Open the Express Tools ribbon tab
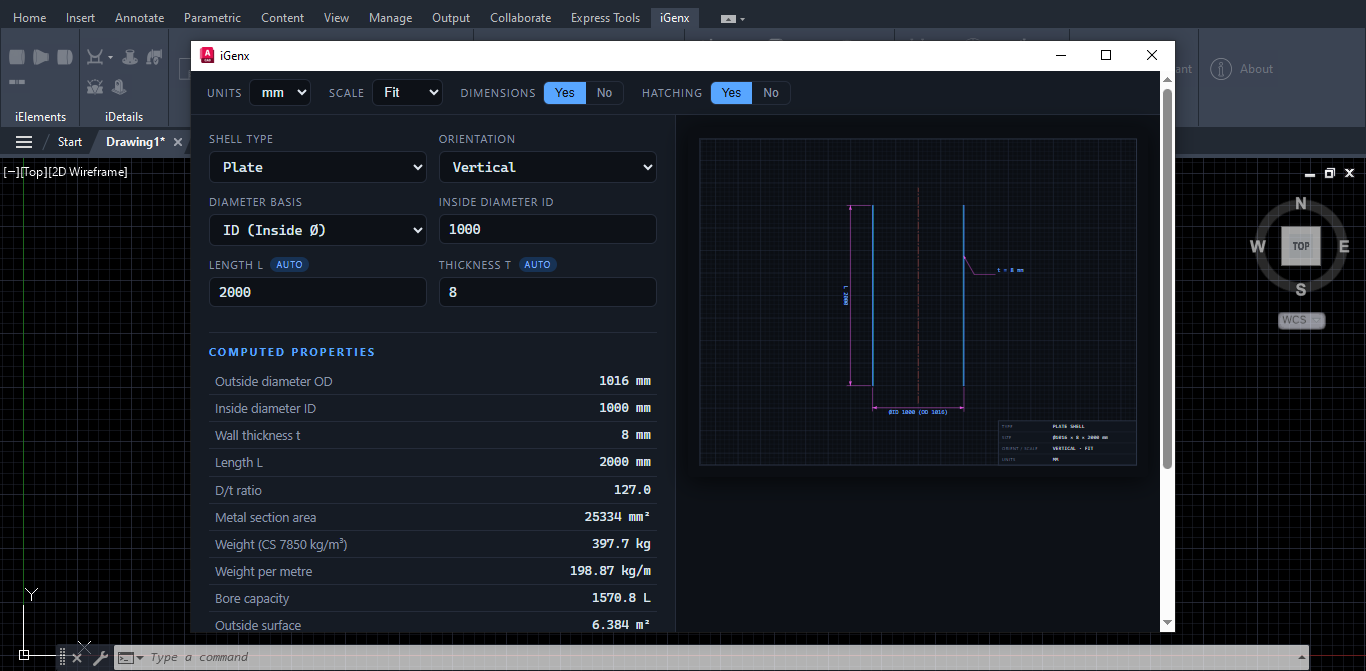This screenshot has width=1366, height=671. 605,18
